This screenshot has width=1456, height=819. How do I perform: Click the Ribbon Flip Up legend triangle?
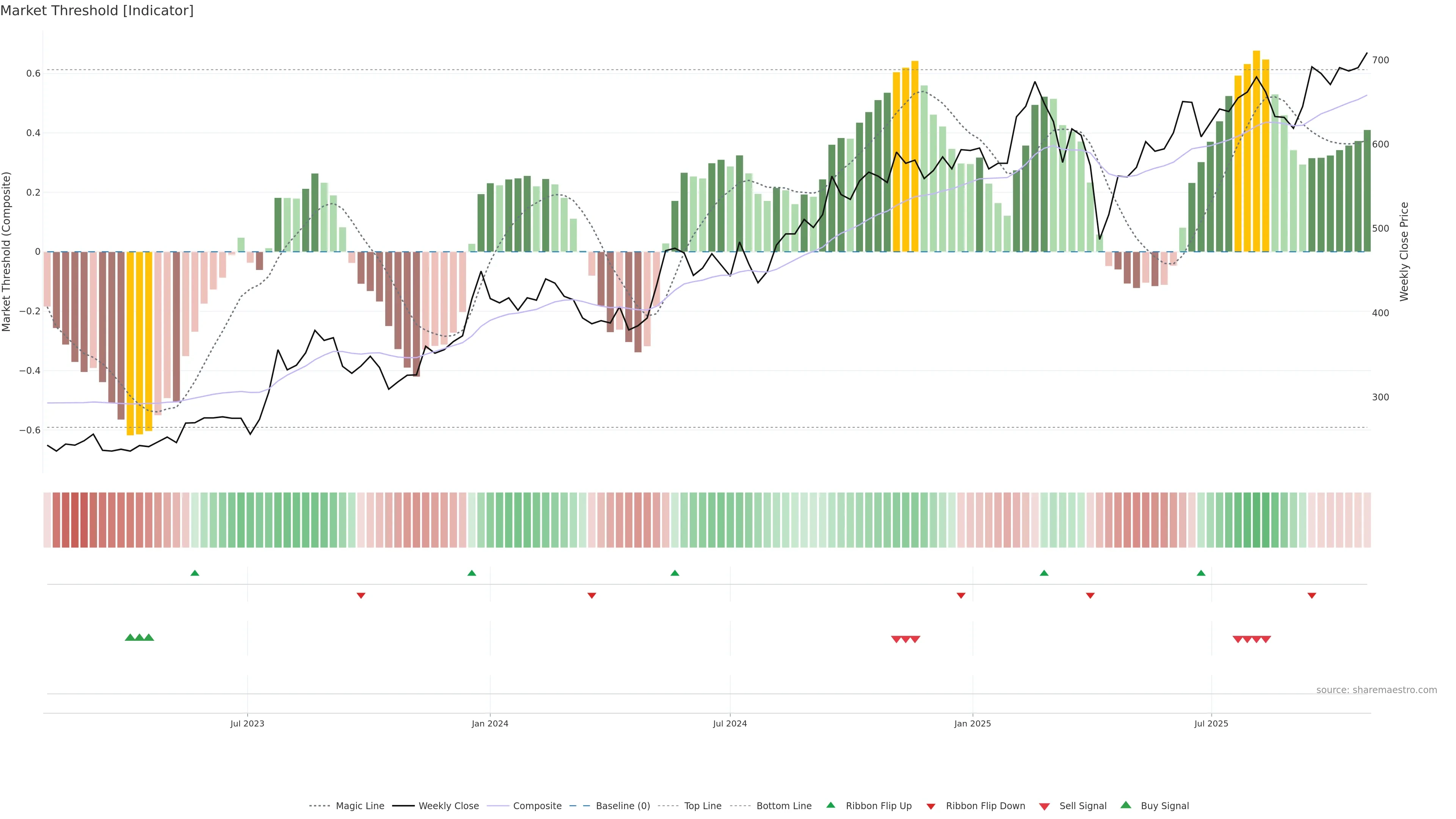[x=830, y=805]
